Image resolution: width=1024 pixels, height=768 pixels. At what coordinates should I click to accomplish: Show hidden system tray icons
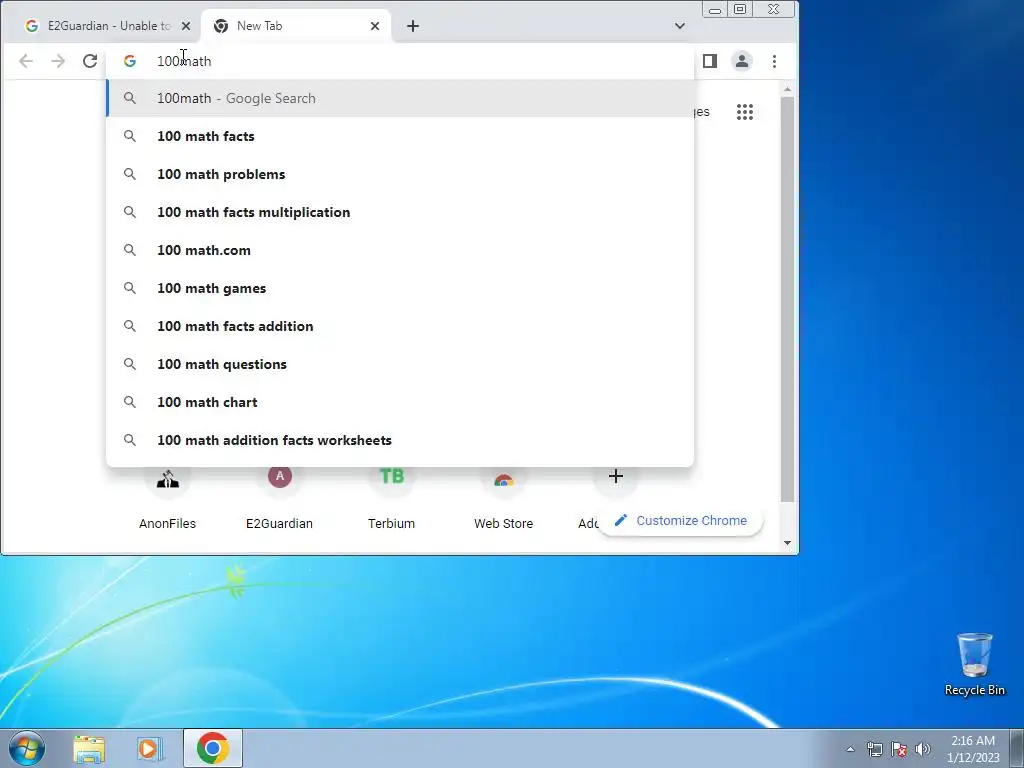(850, 749)
